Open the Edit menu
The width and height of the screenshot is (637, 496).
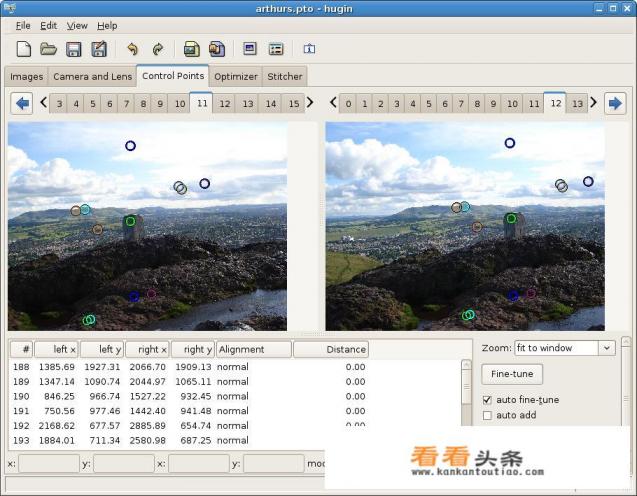click(x=48, y=25)
